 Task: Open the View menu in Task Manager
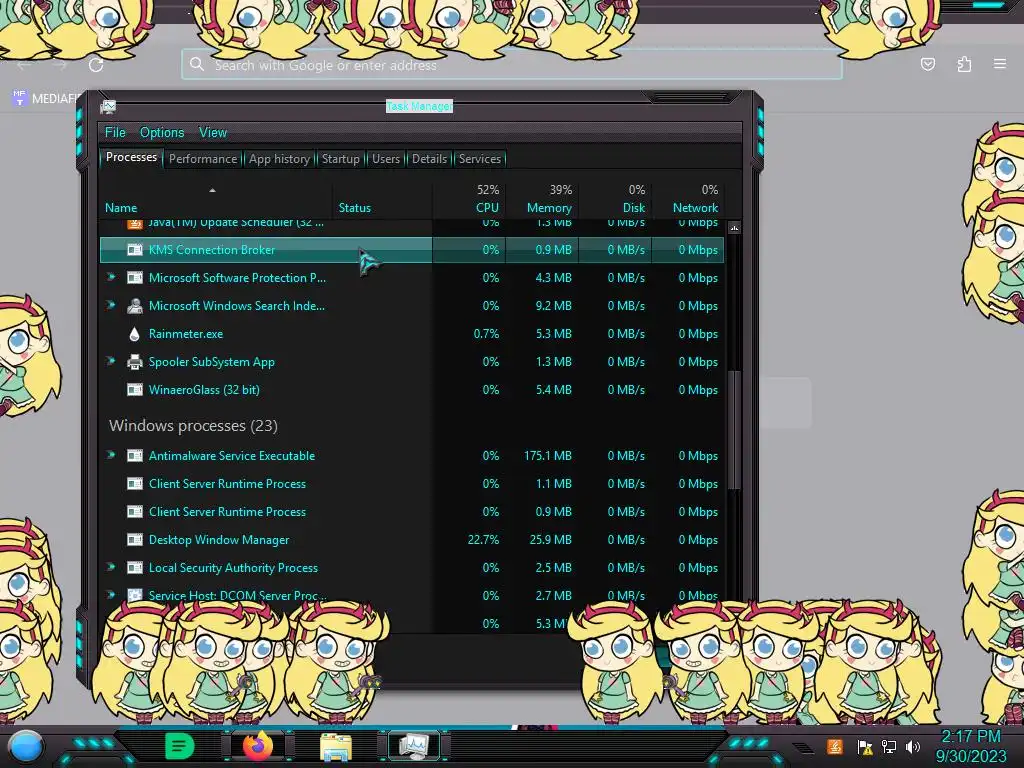pyautogui.click(x=213, y=133)
